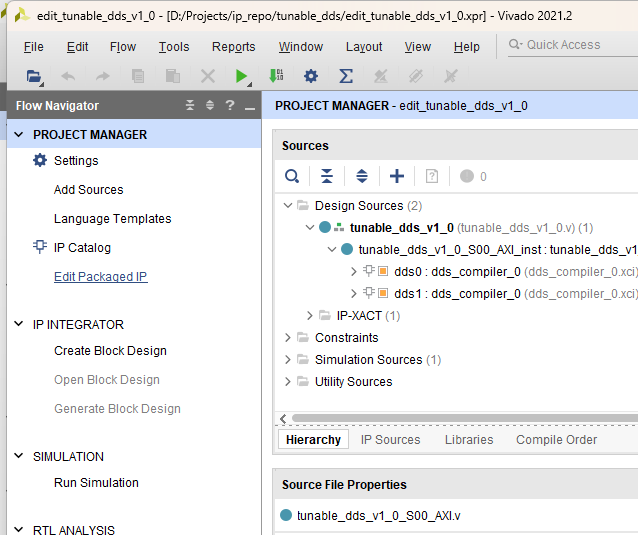
Task: Click the Edit Packaged IP link
Action: (x=101, y=277)
